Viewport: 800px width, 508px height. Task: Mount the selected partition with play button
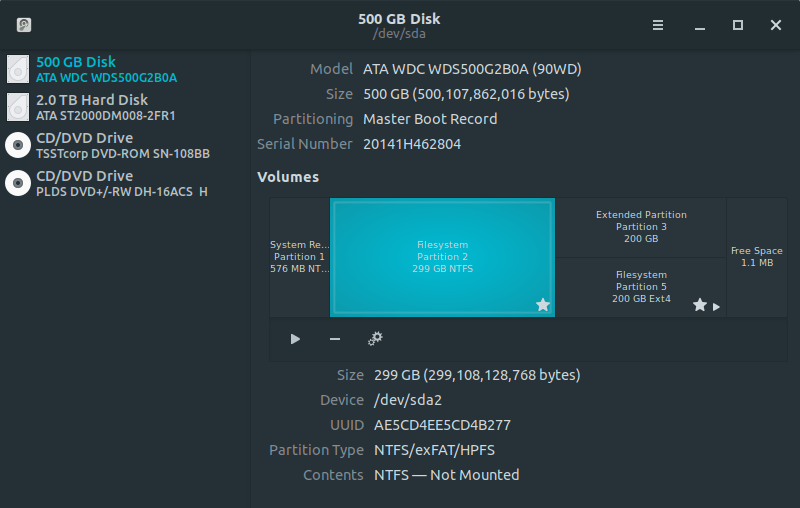click(x=295, y=339)
